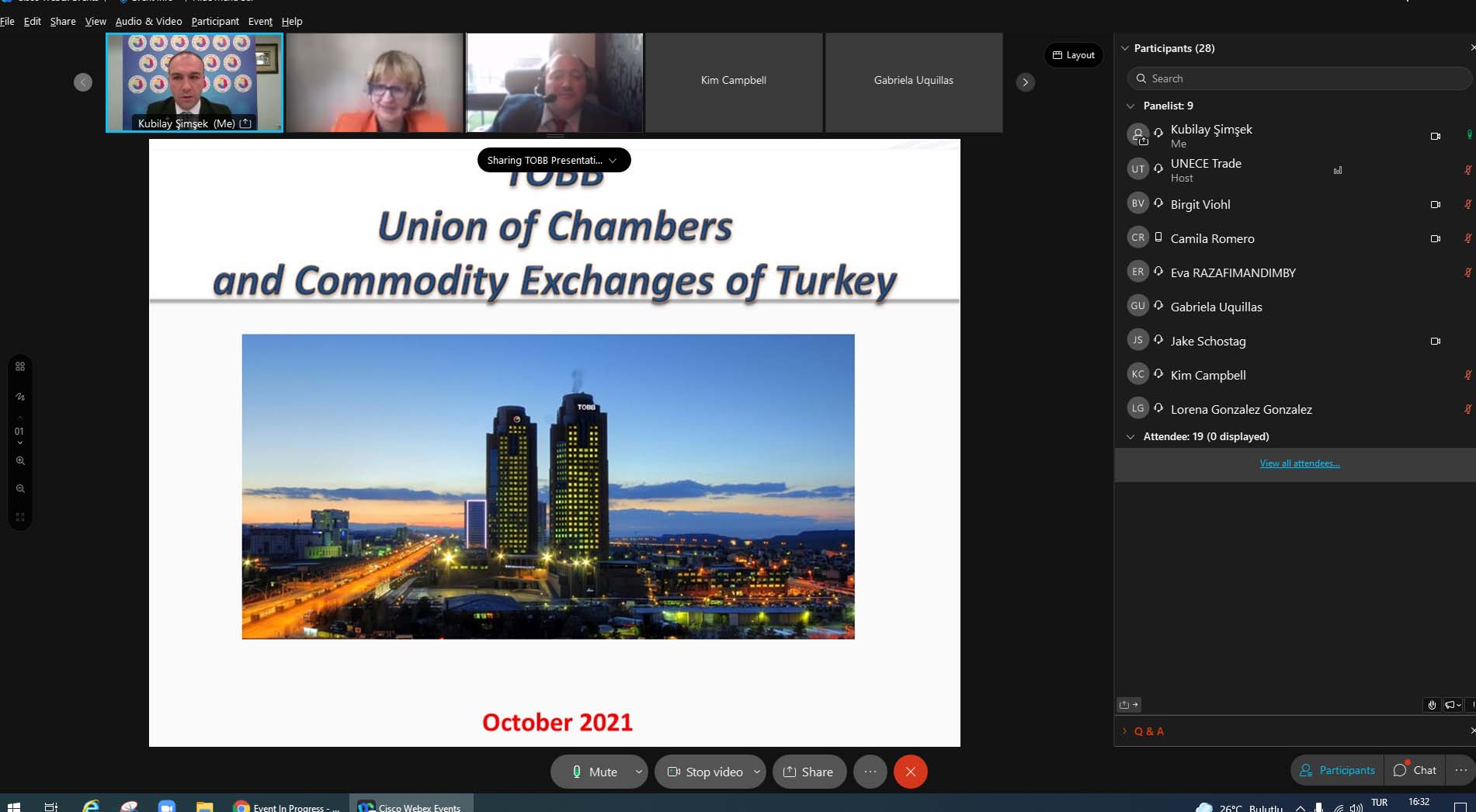
Task: Click the red leave event button
Action: click(911, 772)
